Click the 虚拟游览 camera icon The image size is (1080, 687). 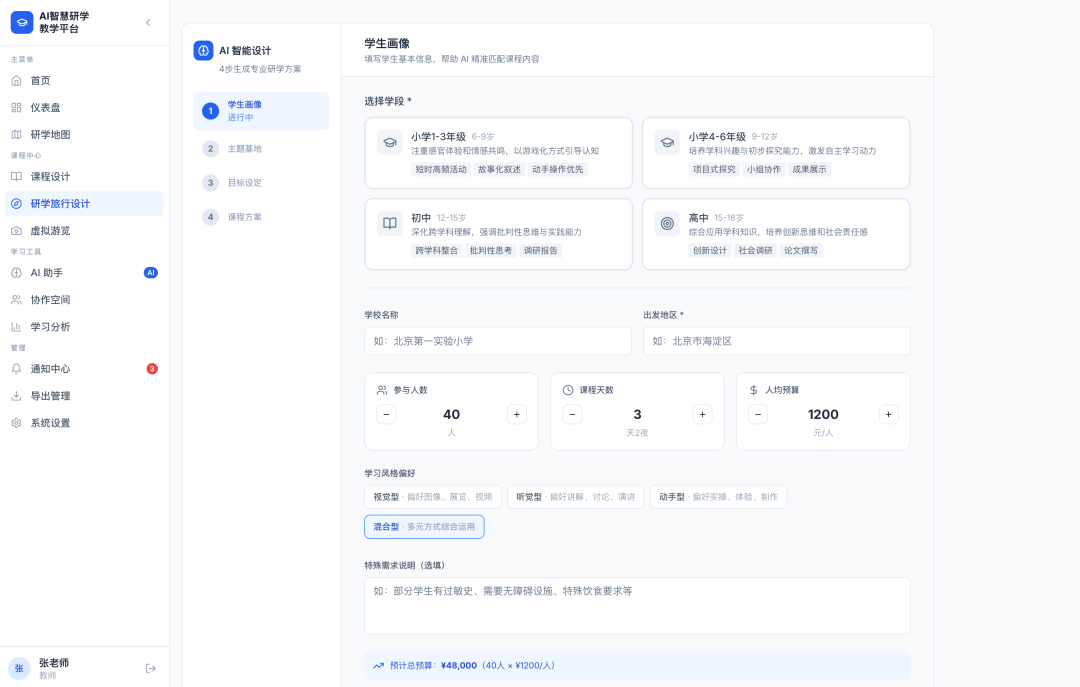pos(16,230)
